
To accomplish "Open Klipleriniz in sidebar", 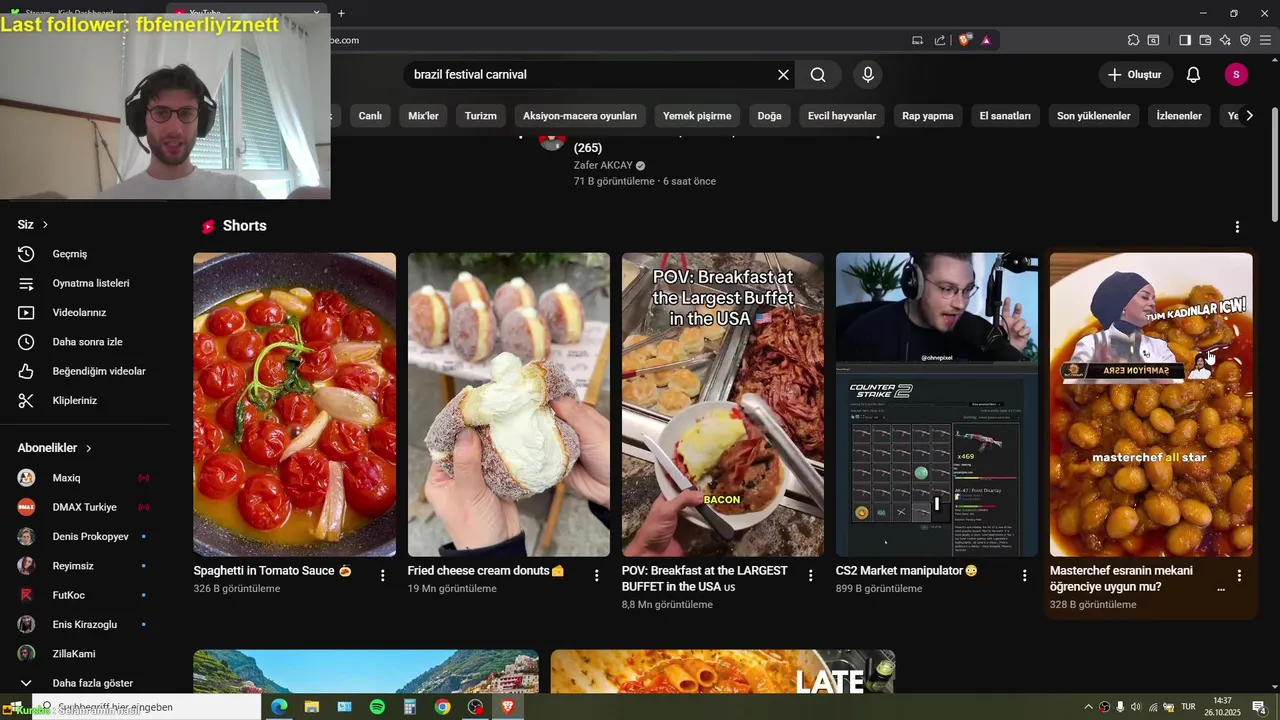I will (x=84, y=400).
